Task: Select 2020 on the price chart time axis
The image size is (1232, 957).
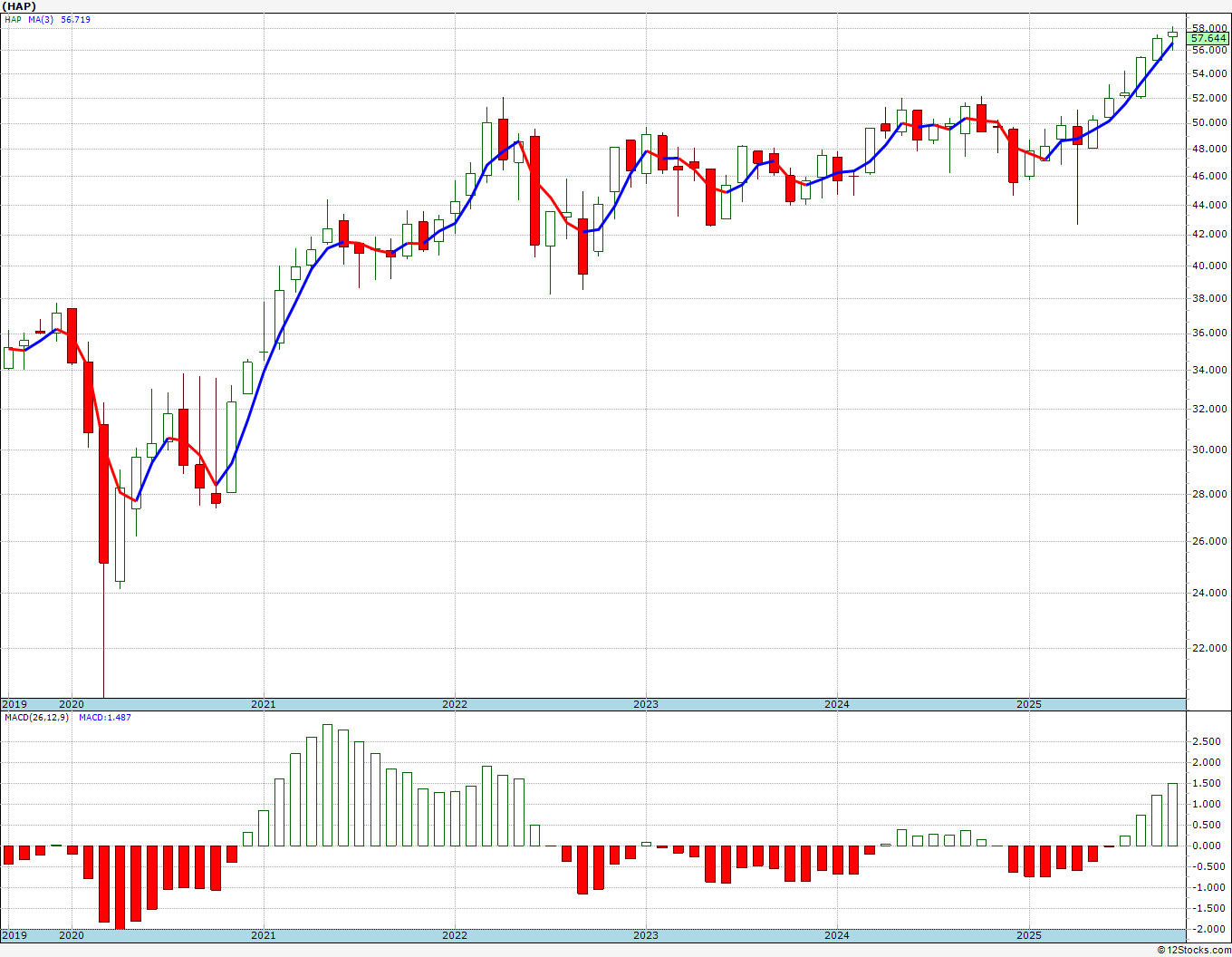Action: point(71,704)
